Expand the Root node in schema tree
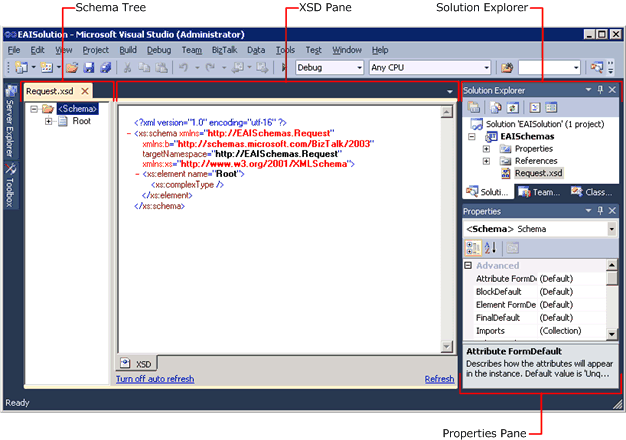This screenshot has height=440, width=626. coord(48,121)
